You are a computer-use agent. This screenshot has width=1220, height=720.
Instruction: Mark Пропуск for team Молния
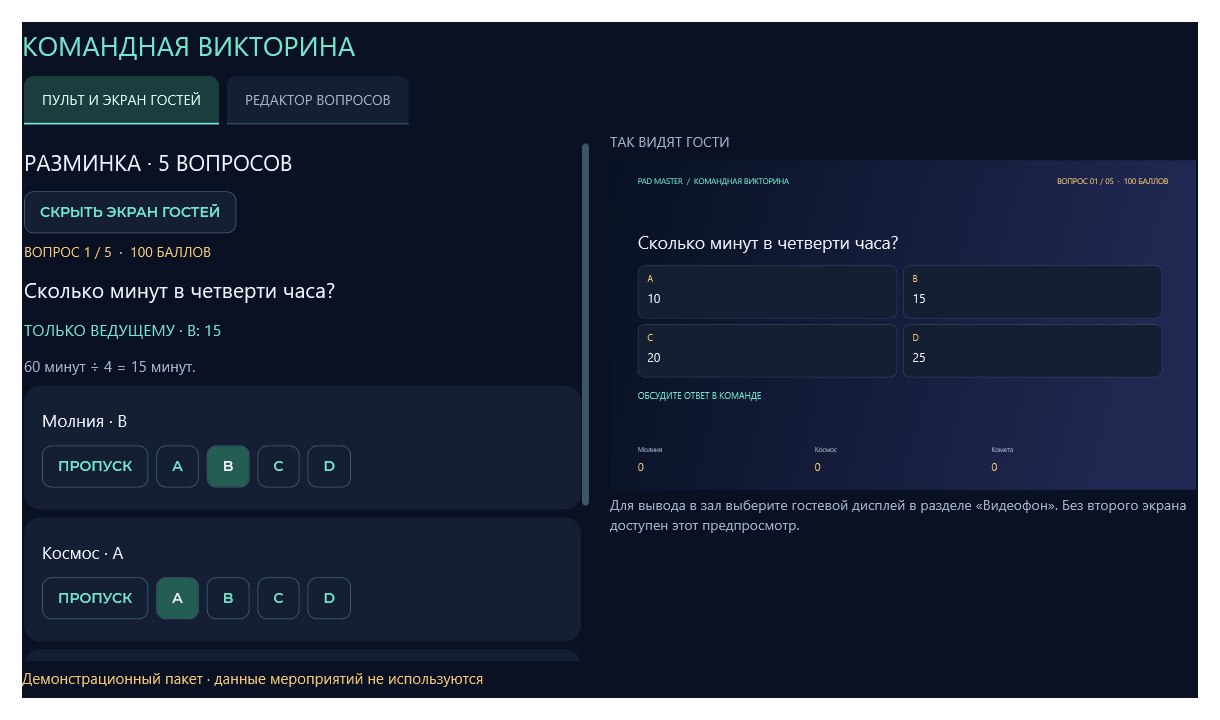pos(95,466)
